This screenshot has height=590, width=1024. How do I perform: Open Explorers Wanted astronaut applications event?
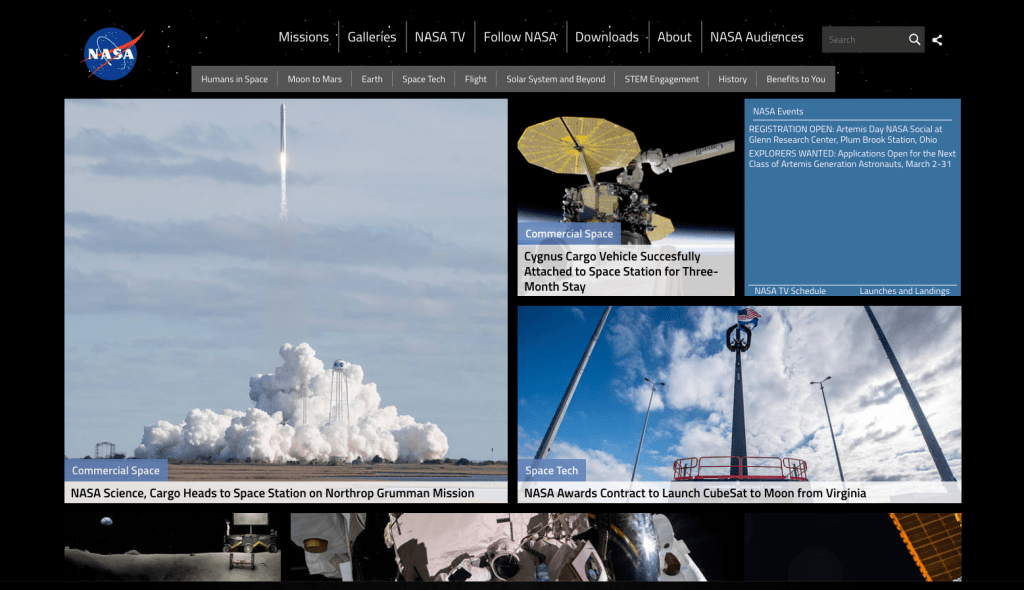(x=852, y=159)
